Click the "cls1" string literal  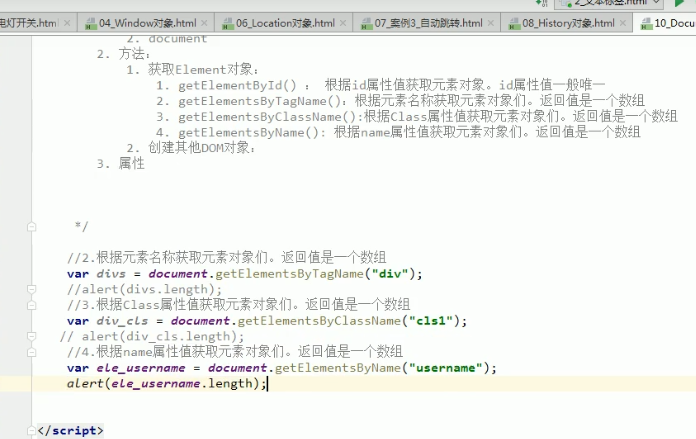coord(431,321)
